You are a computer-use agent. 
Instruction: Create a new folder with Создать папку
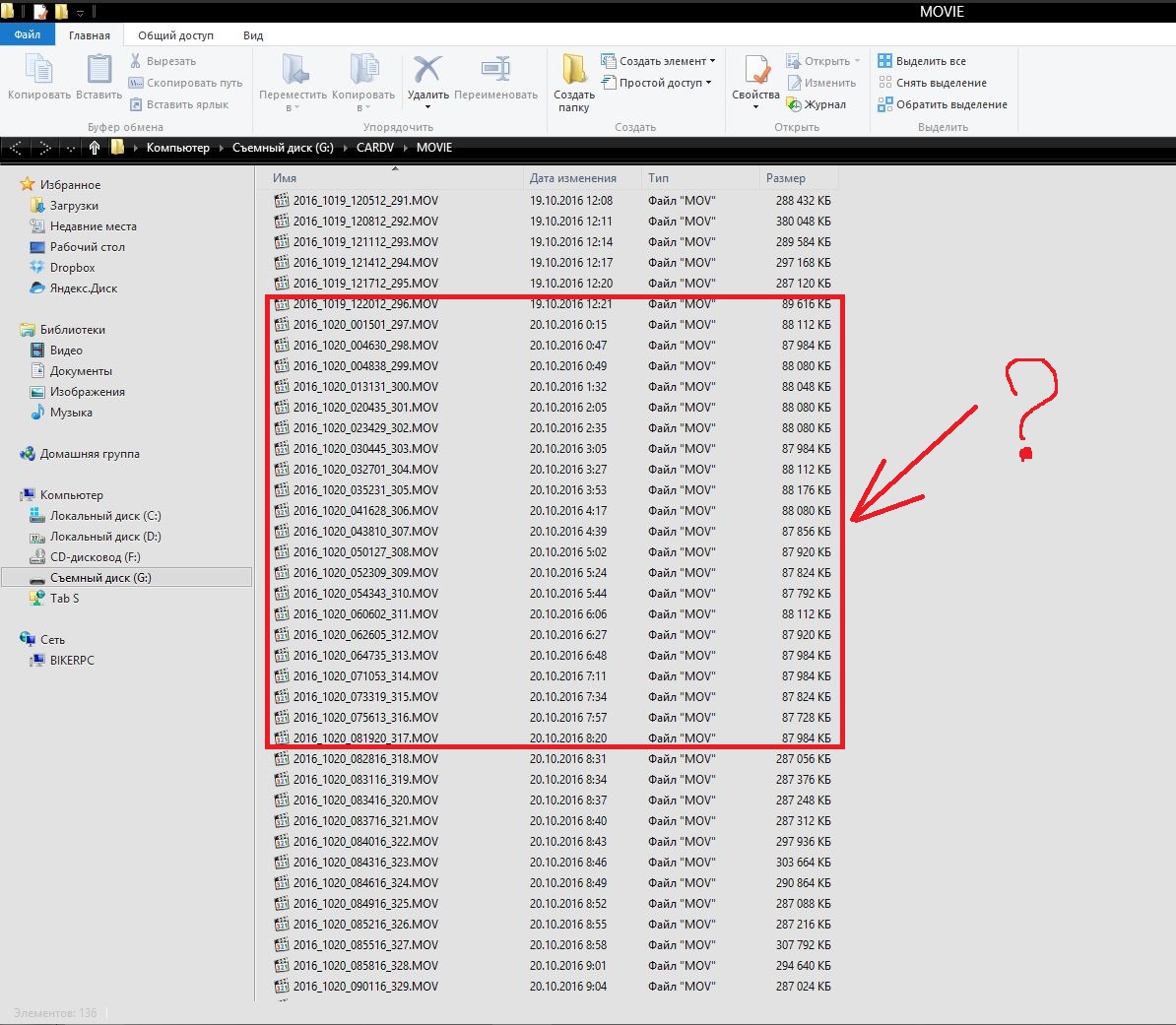[574, 81]
